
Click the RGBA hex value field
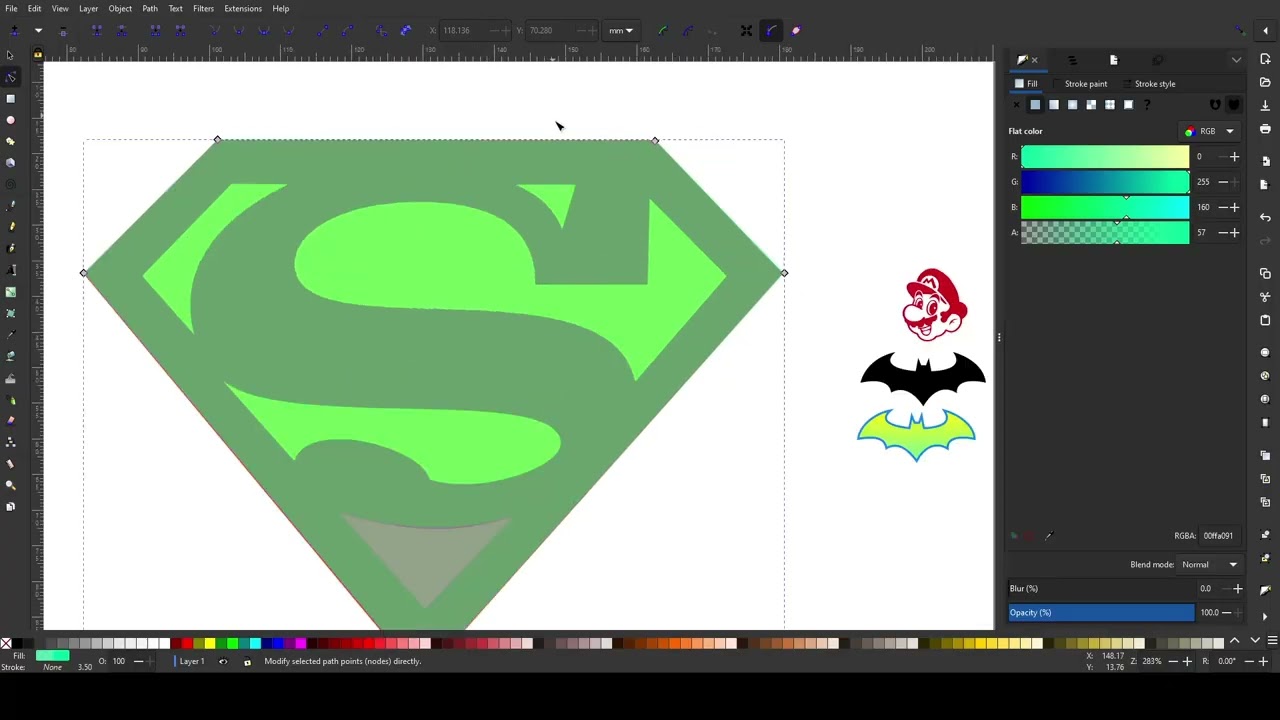pyautogui.click(x=1221, y=536)
